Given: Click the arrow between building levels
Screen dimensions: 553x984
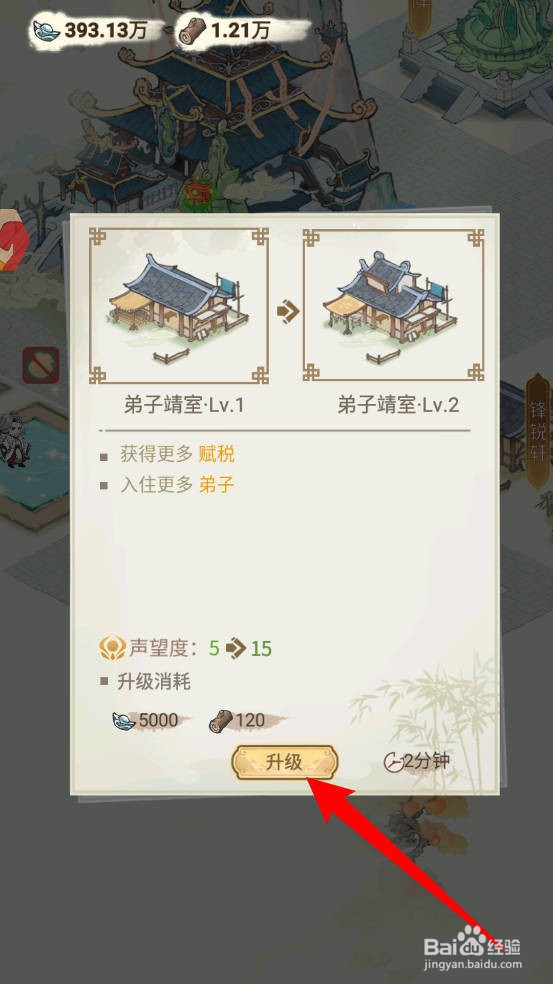Looking at the screenshot, I should [x=287, y=311].
